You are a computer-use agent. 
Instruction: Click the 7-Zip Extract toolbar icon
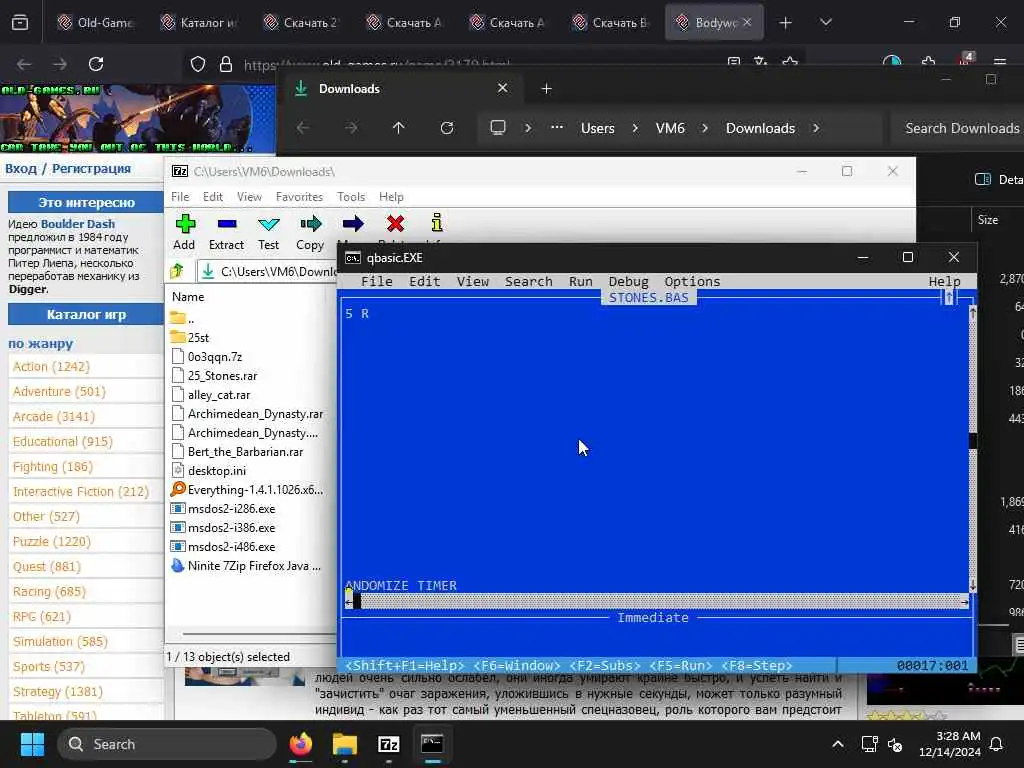coord(227,224)
